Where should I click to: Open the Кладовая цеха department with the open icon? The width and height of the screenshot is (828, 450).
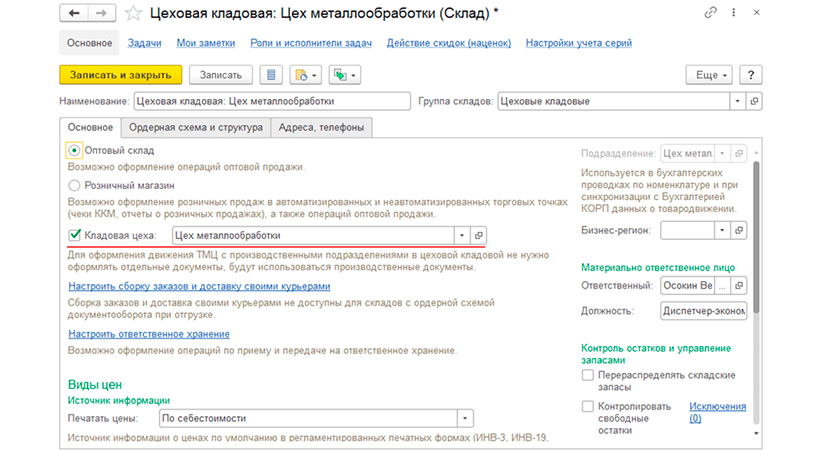(x=478, y=235)
